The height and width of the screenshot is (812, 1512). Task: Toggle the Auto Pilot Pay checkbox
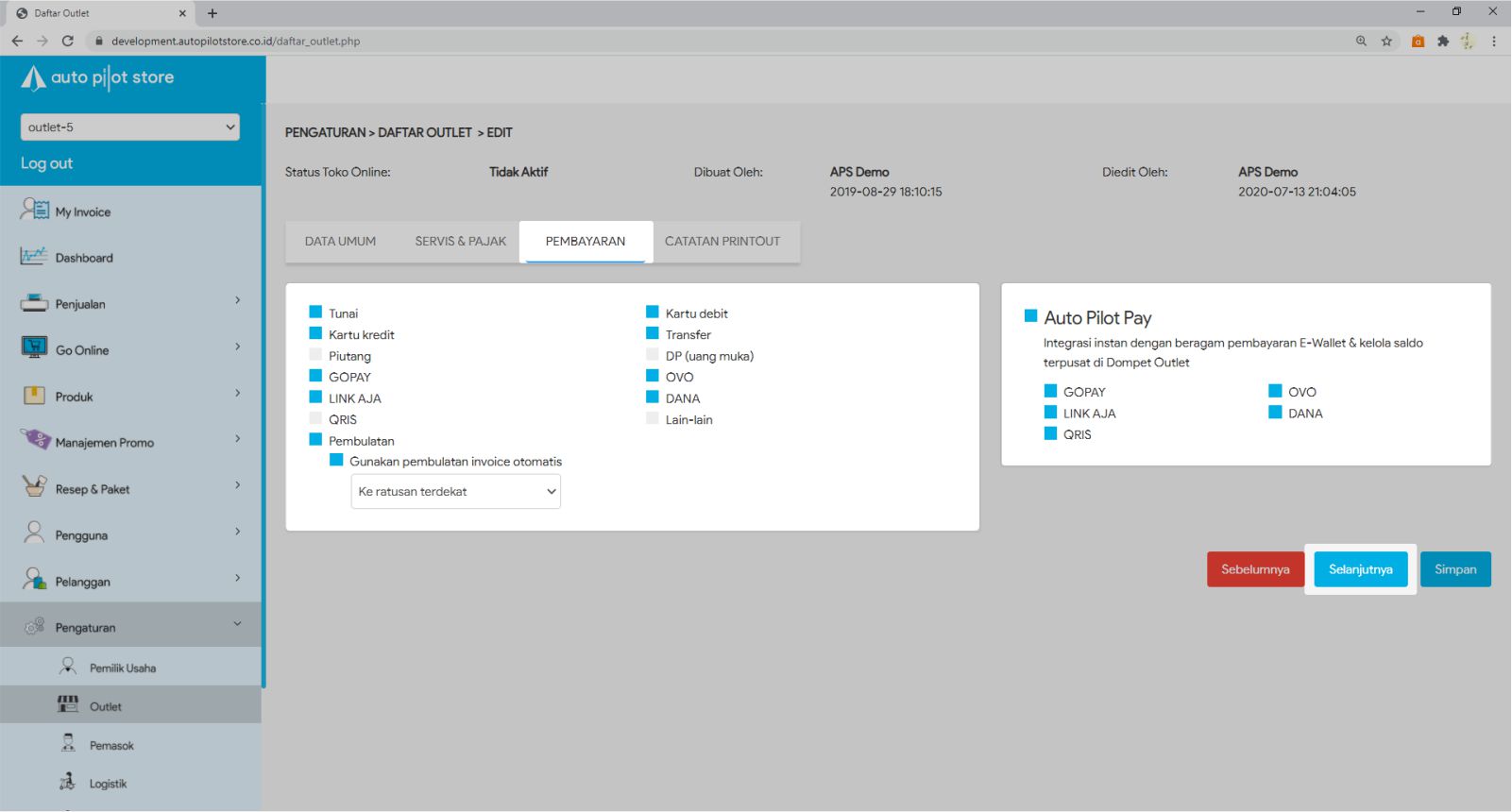1031,316
